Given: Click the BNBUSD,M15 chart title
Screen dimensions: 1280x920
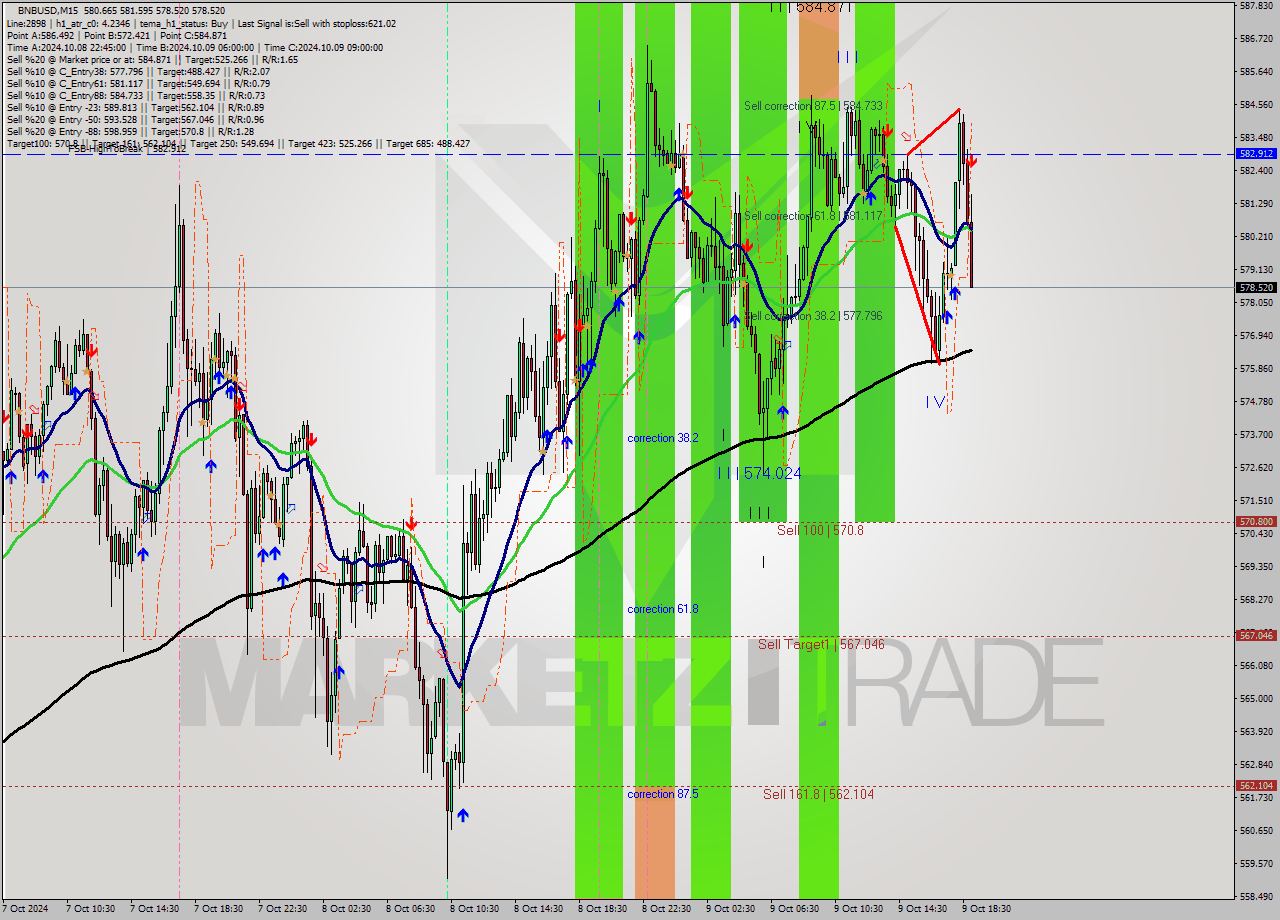Looking at the screenshot, I should [49, 10].
